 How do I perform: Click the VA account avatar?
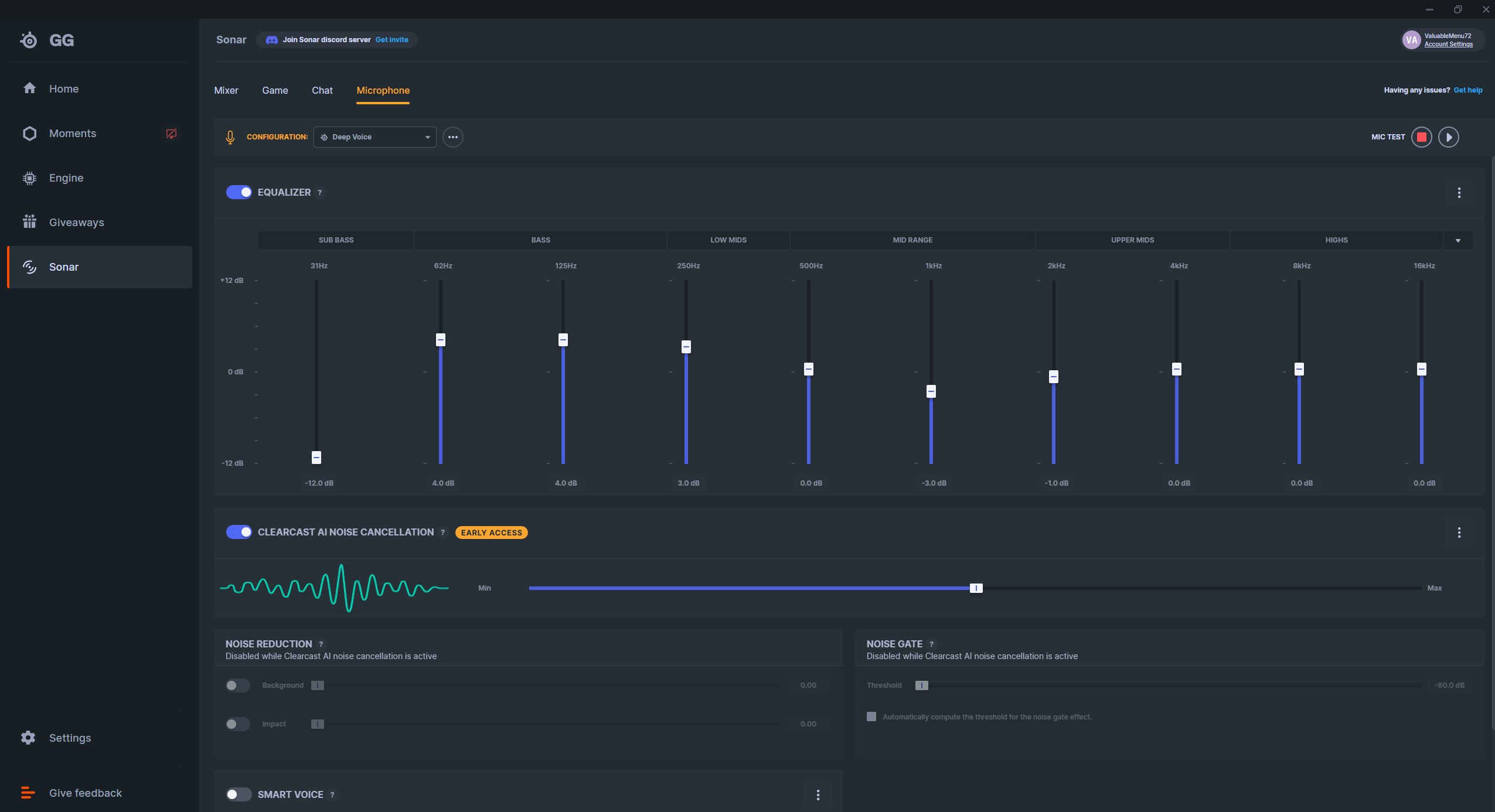pos(1411,40)
